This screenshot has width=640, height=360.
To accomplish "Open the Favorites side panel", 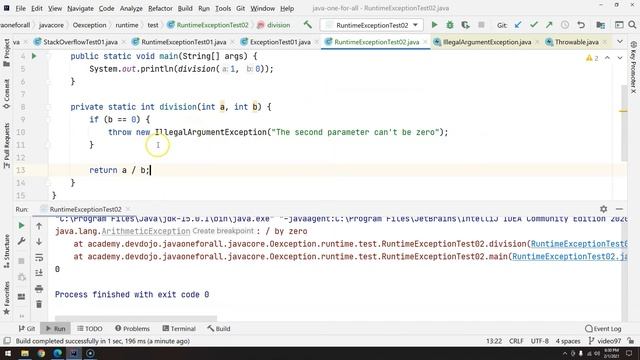I will pos(6,298).
